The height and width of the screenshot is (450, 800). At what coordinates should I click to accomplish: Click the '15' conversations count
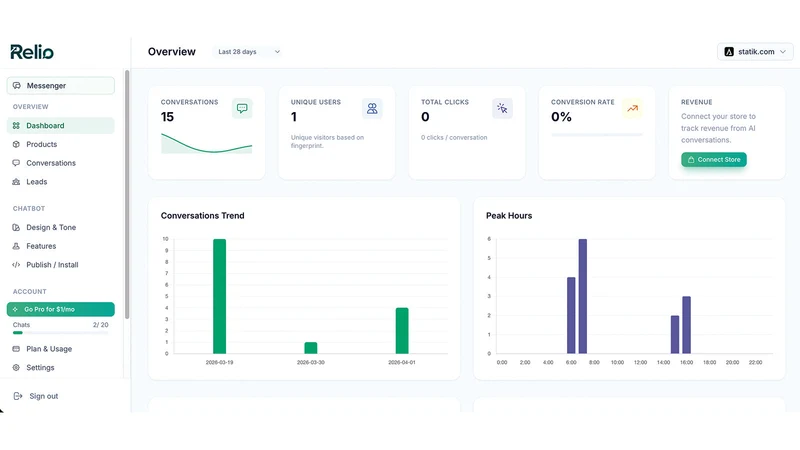point(167,117)
